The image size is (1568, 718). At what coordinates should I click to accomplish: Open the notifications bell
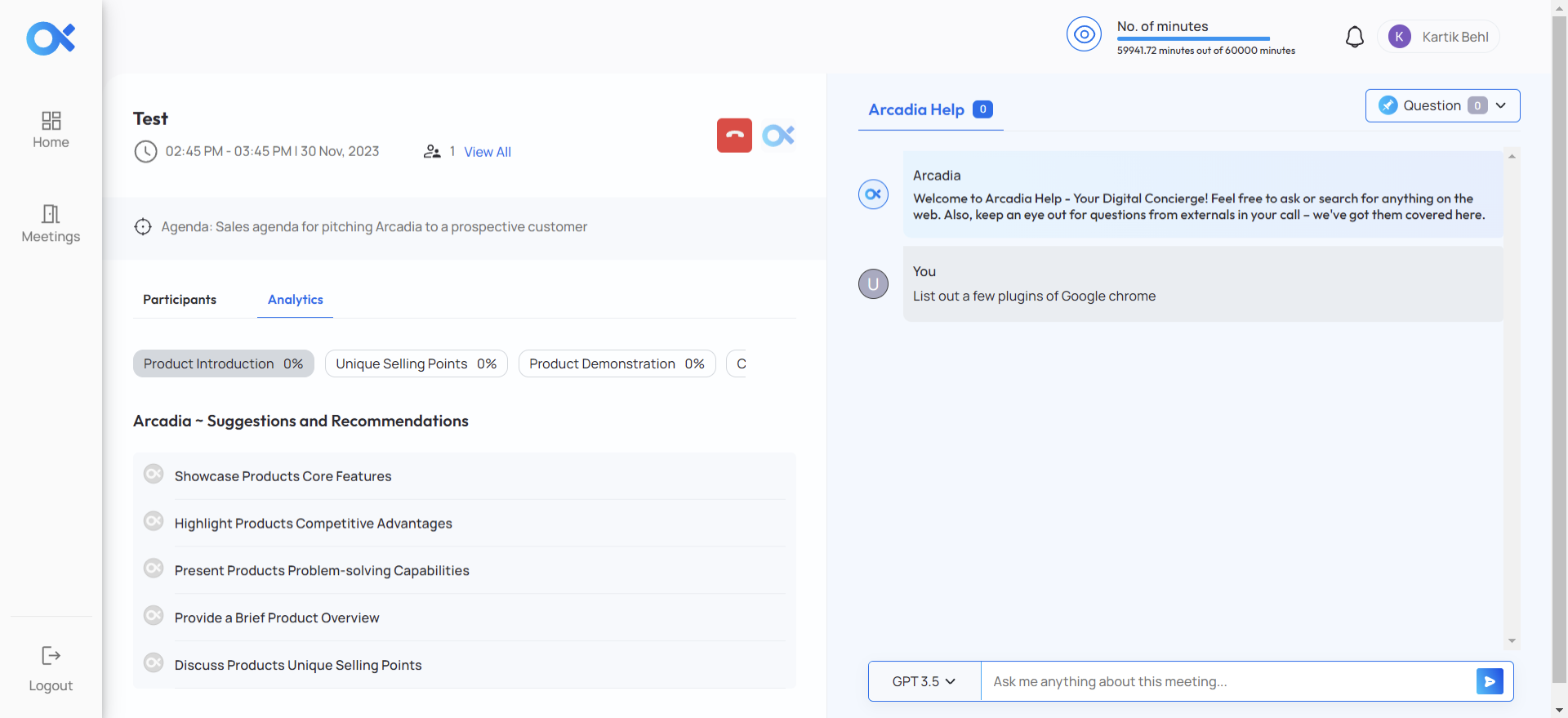click(1355, 37)
